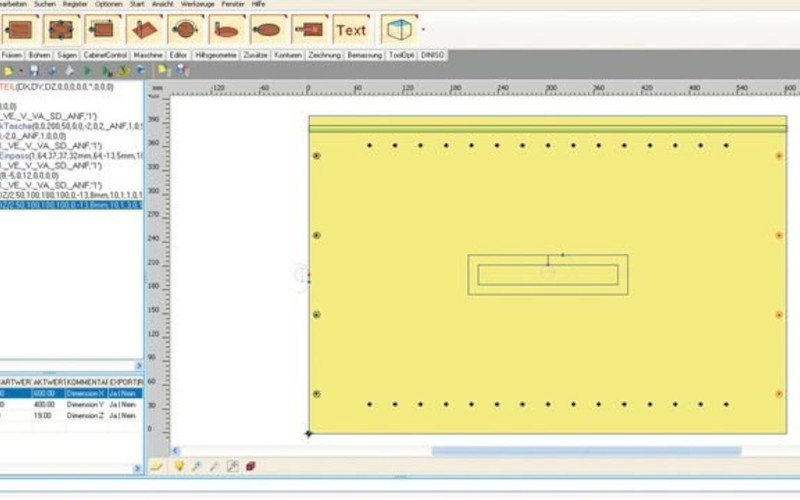Open the Zusätze tab
800x500 pixels.
tap(255, 55)
